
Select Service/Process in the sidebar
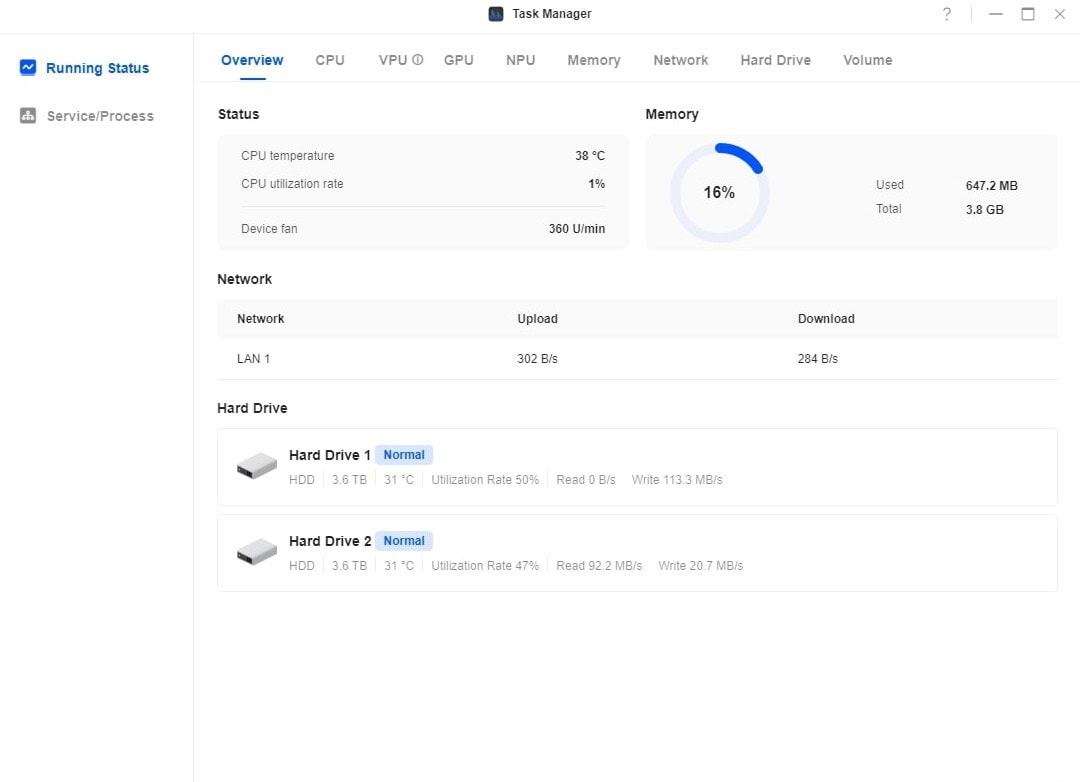[100, 116]
